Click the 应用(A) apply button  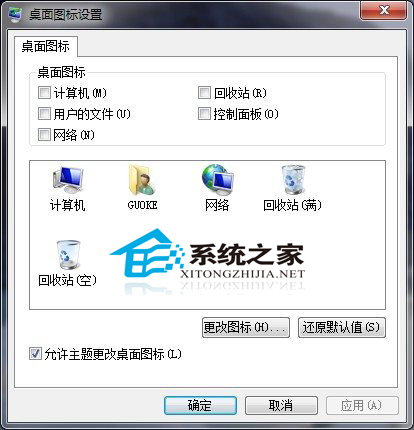pyautogui.click(x=362, y=405)
